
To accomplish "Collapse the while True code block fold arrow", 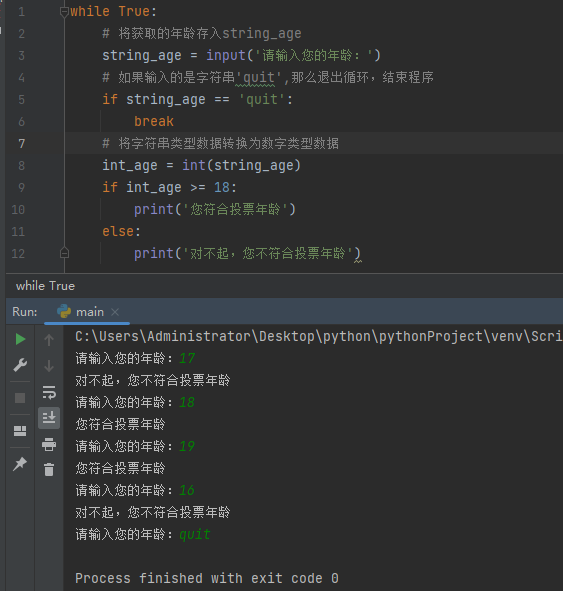I will 64,12.
